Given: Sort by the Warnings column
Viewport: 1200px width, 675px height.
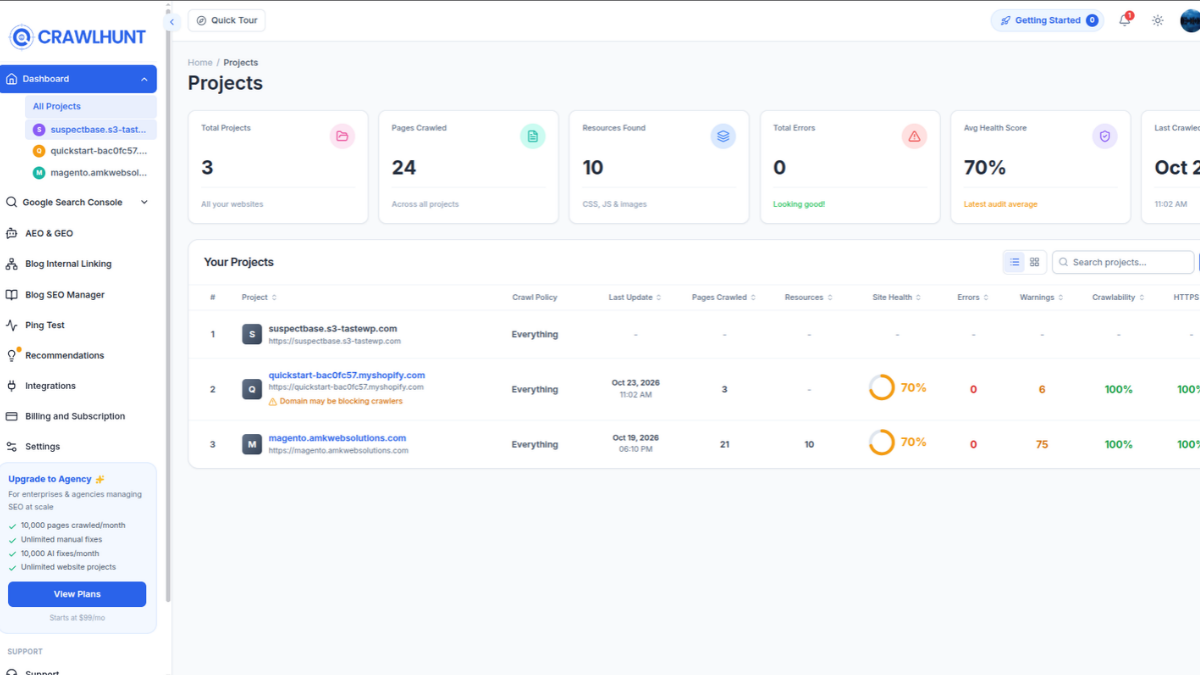Looking at the screenshot, I should tap(1041, 298).
